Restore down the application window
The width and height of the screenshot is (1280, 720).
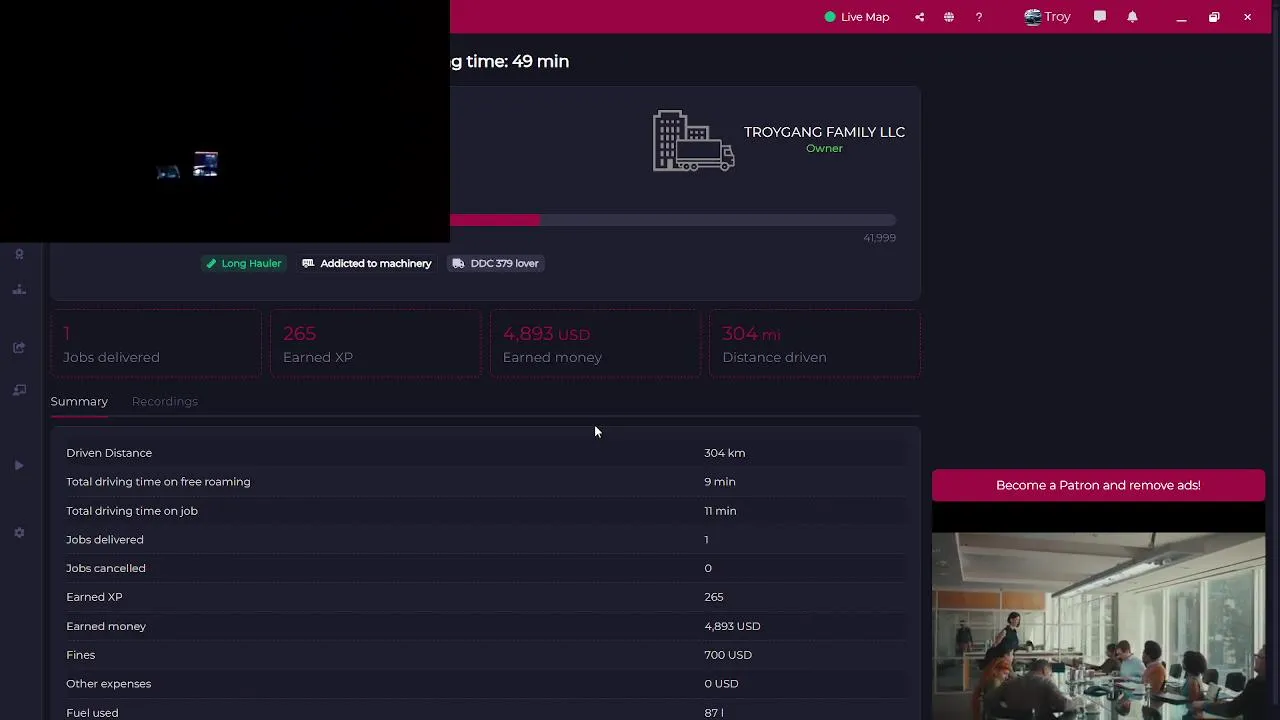pos(1214,17)
